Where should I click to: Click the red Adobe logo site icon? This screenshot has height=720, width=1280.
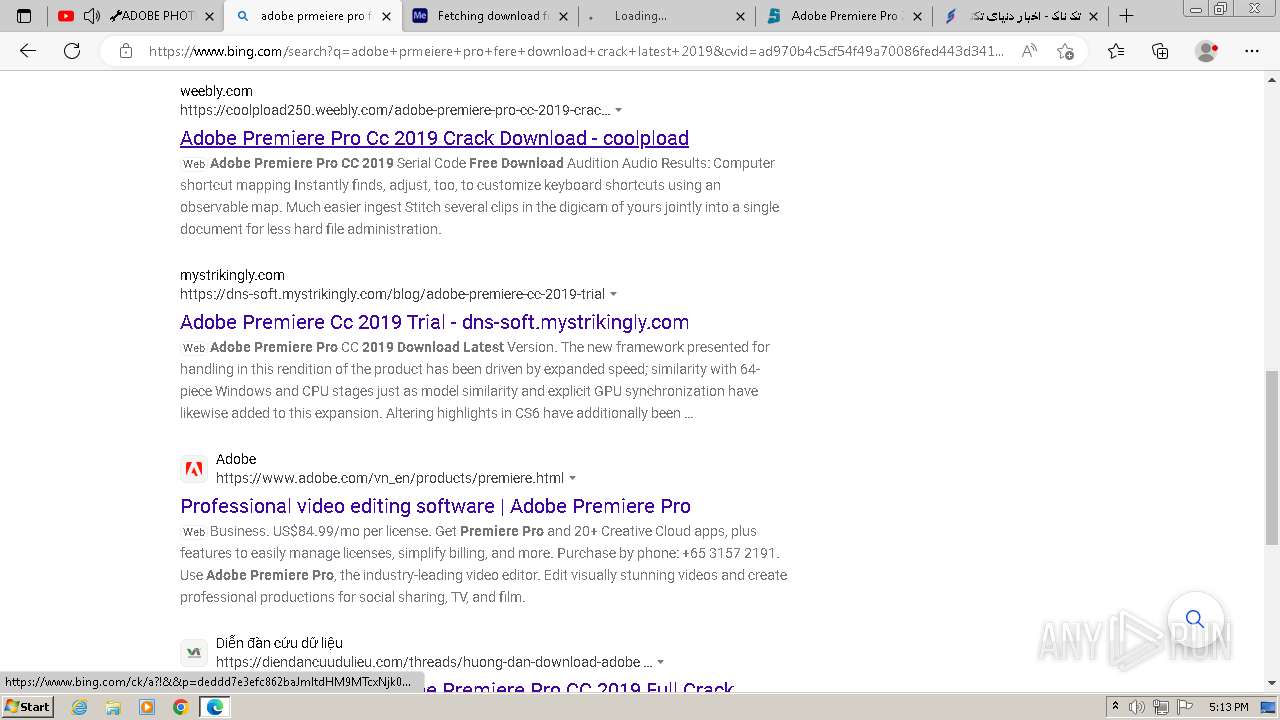point(194,469)
